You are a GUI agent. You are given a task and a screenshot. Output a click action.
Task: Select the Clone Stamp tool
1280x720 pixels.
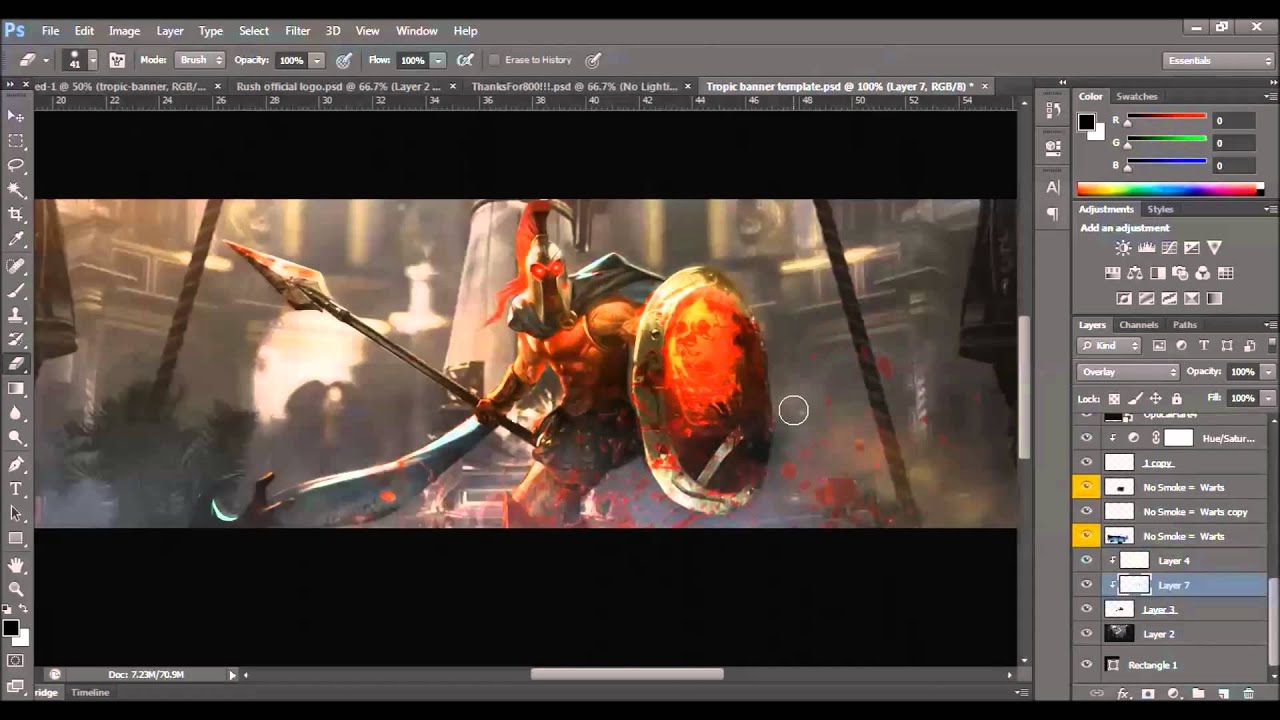pyautogui.click(x=16, y=315)
